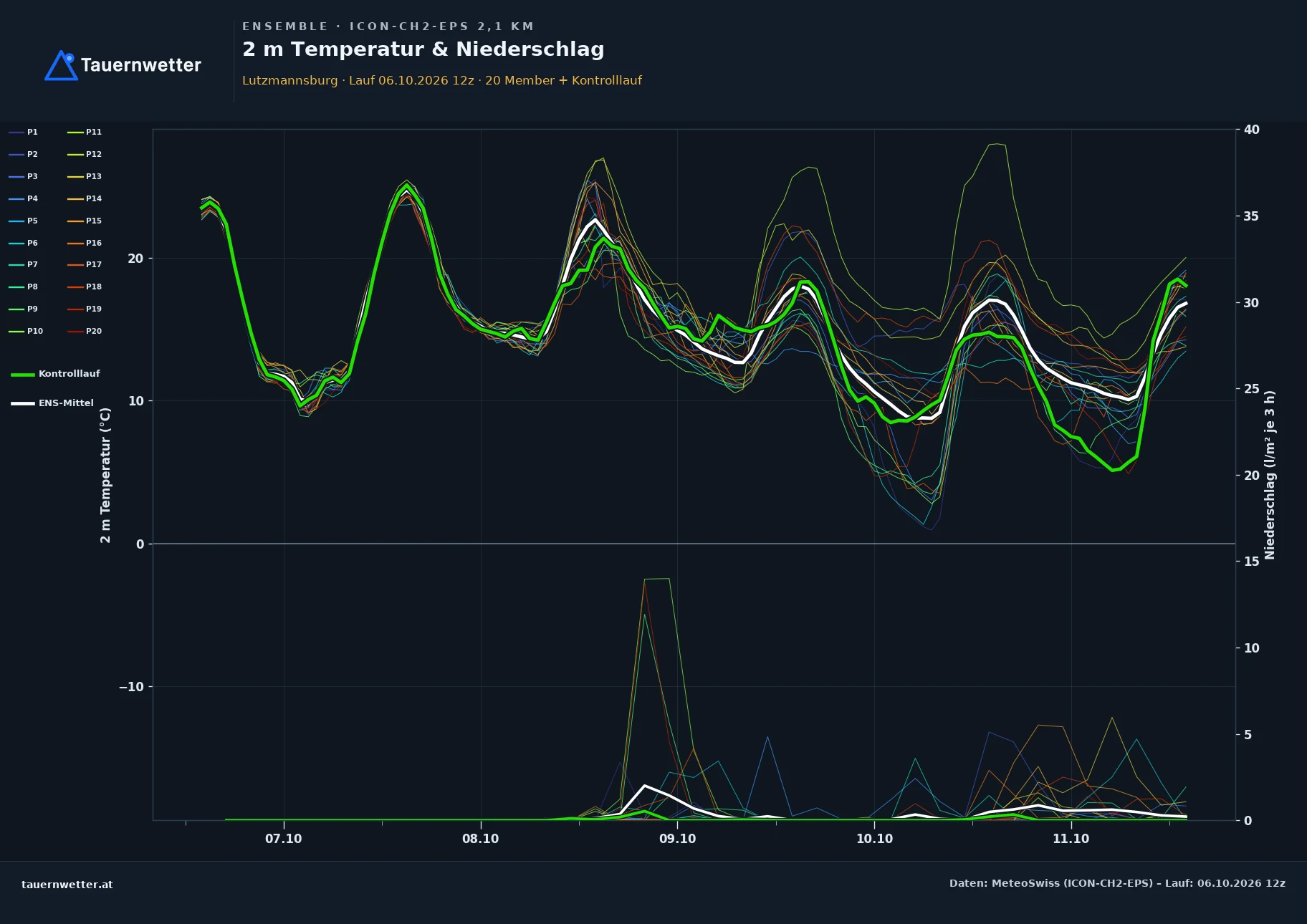
Task: Select the P15 legend entry
Action: pyautogui.click(x=85, y=221)
